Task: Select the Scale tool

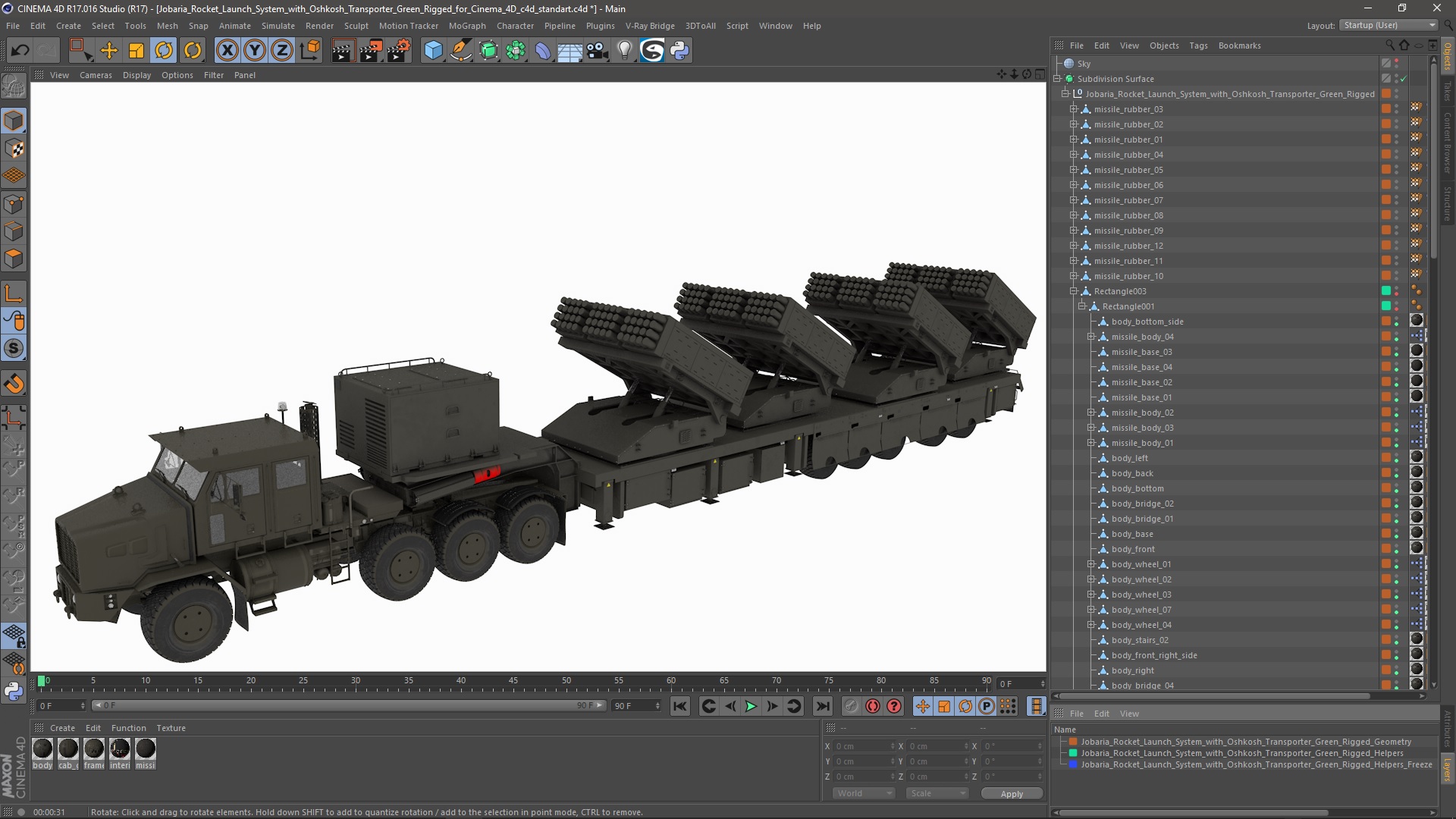Action: click(136, 51)
